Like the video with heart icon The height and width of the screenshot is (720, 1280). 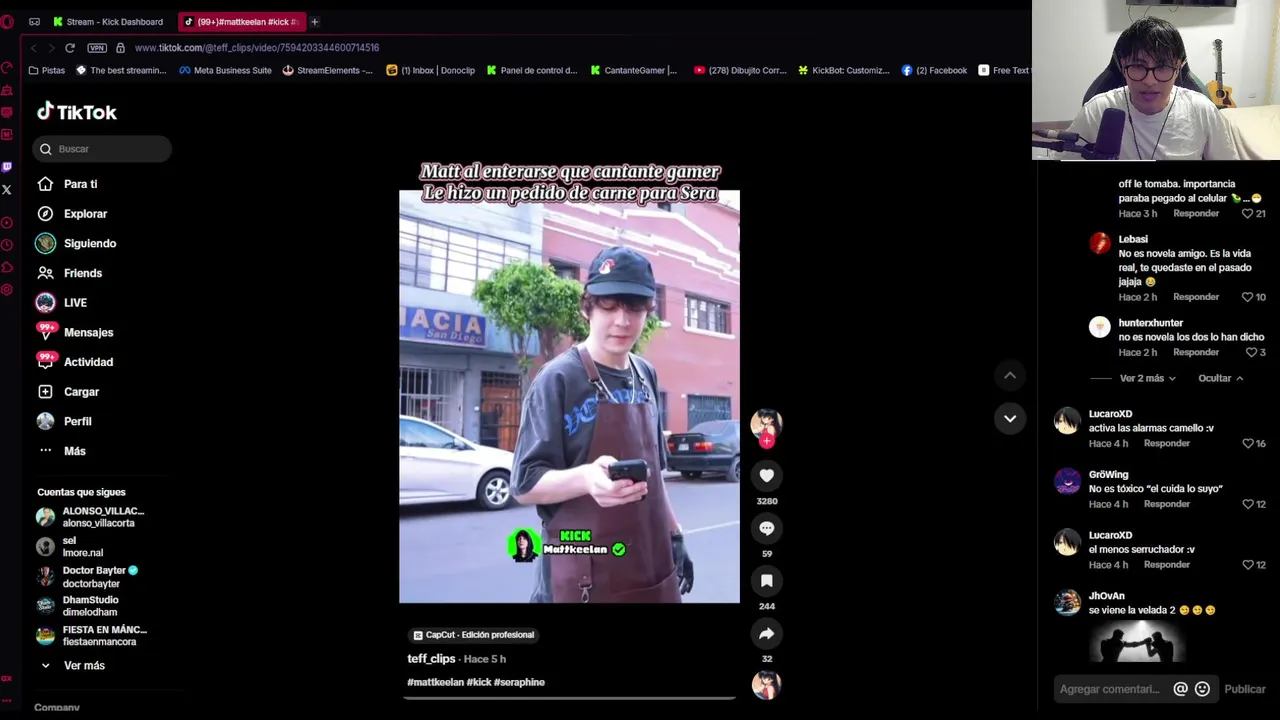pos(767,476)
